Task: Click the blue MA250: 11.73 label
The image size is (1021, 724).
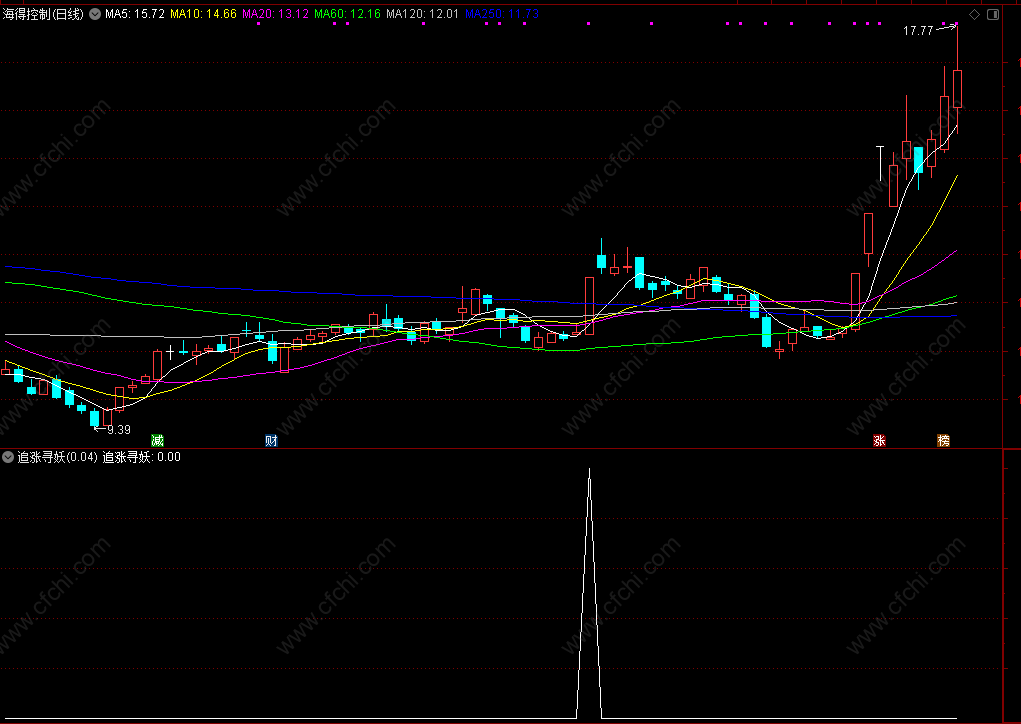Action: pos(502,14)
